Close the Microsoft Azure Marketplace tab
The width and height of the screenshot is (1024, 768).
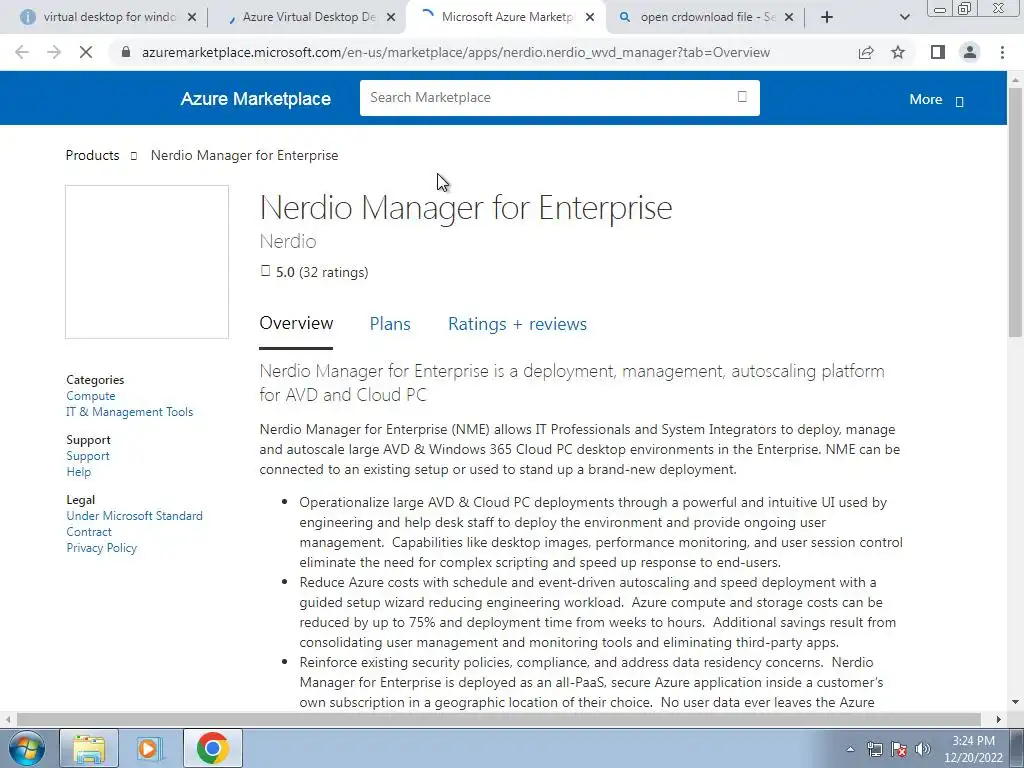[x=590, y=18]
